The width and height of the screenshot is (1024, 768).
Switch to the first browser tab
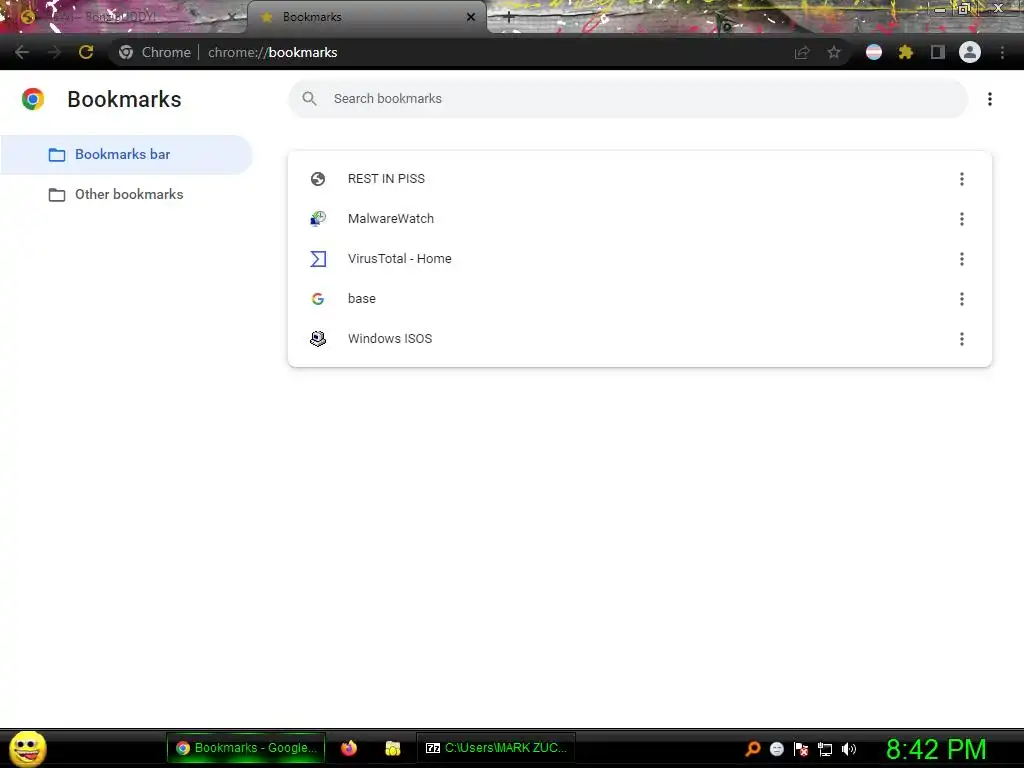pos(123,17)
